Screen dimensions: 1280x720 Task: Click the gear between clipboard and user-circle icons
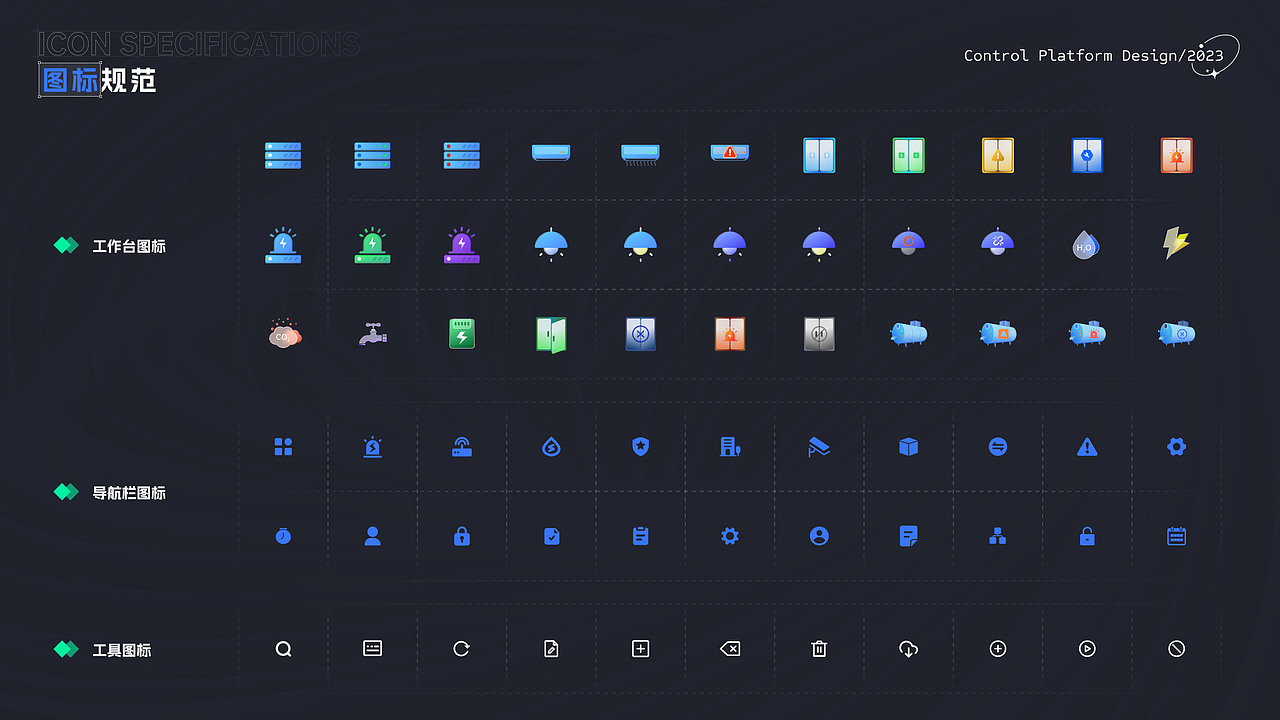[x=730, y=536]
